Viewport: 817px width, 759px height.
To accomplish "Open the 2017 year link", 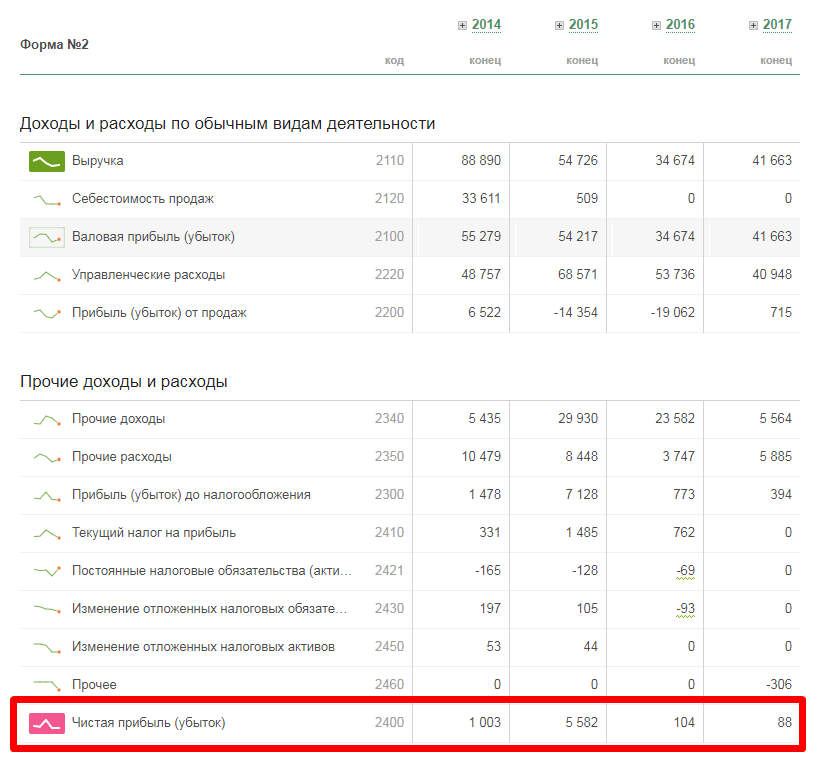I will tap(777, 24).
